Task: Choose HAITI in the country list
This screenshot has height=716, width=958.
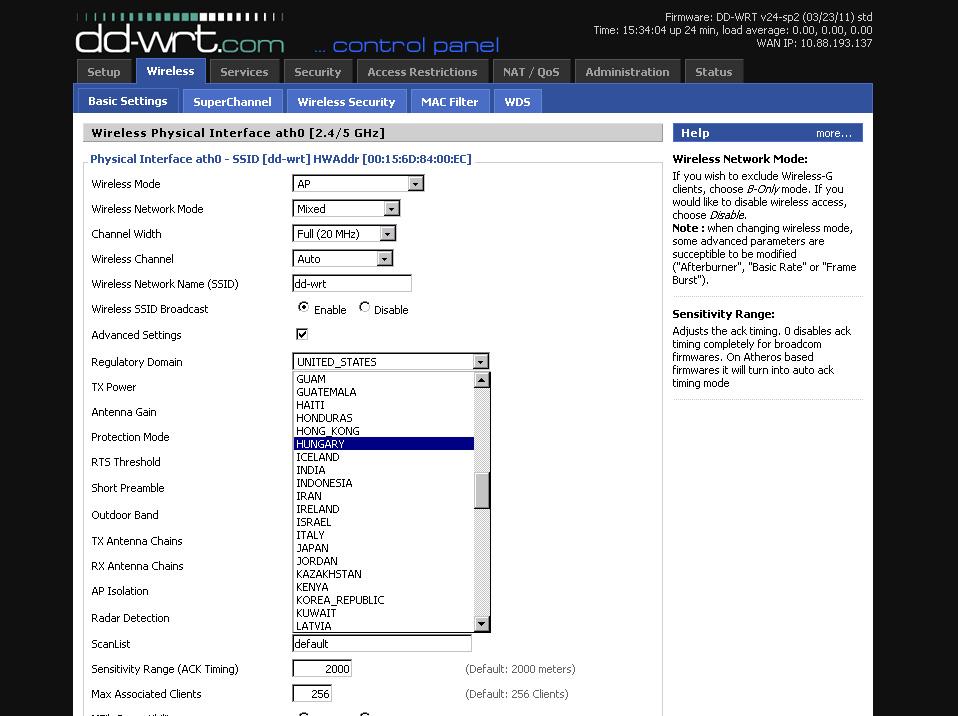Action: click(x=384, y=405)
